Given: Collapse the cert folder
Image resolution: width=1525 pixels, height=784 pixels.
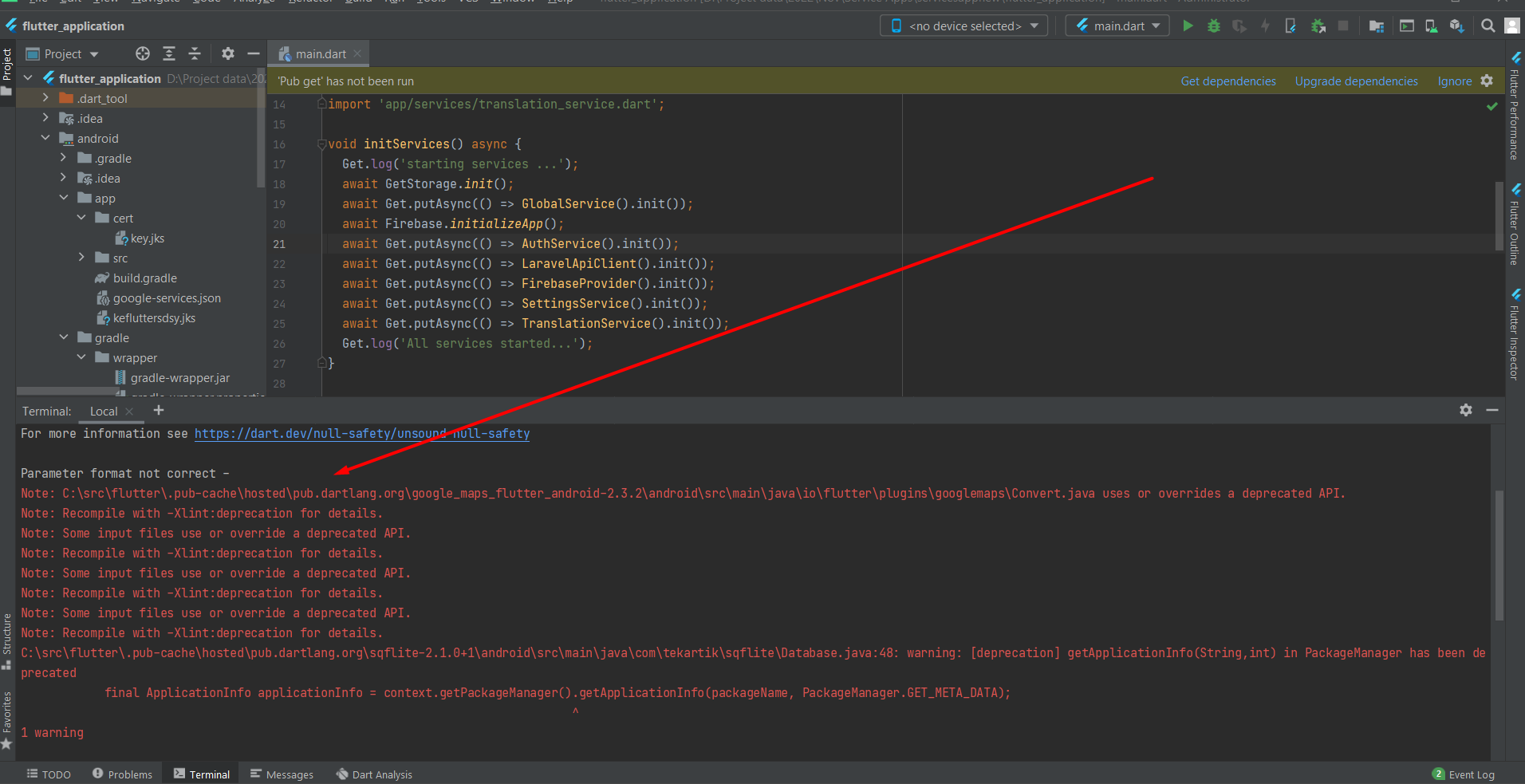Looking at the screenshot, I should point(81,218).
